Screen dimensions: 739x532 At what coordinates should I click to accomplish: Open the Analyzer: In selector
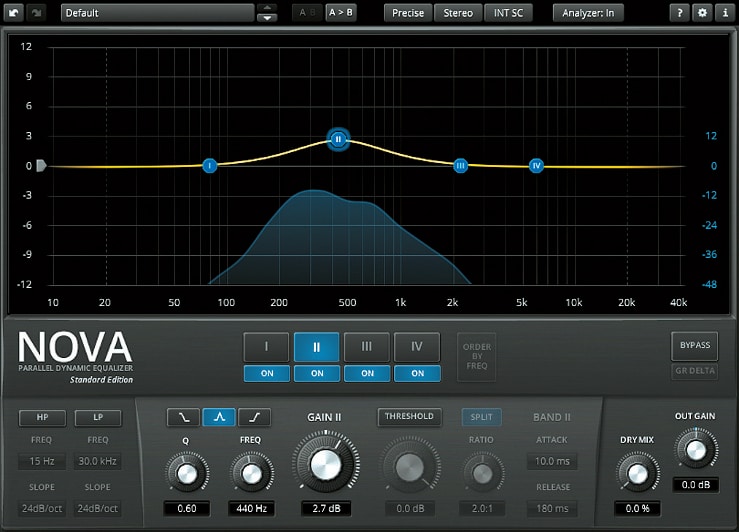[588, 13]
